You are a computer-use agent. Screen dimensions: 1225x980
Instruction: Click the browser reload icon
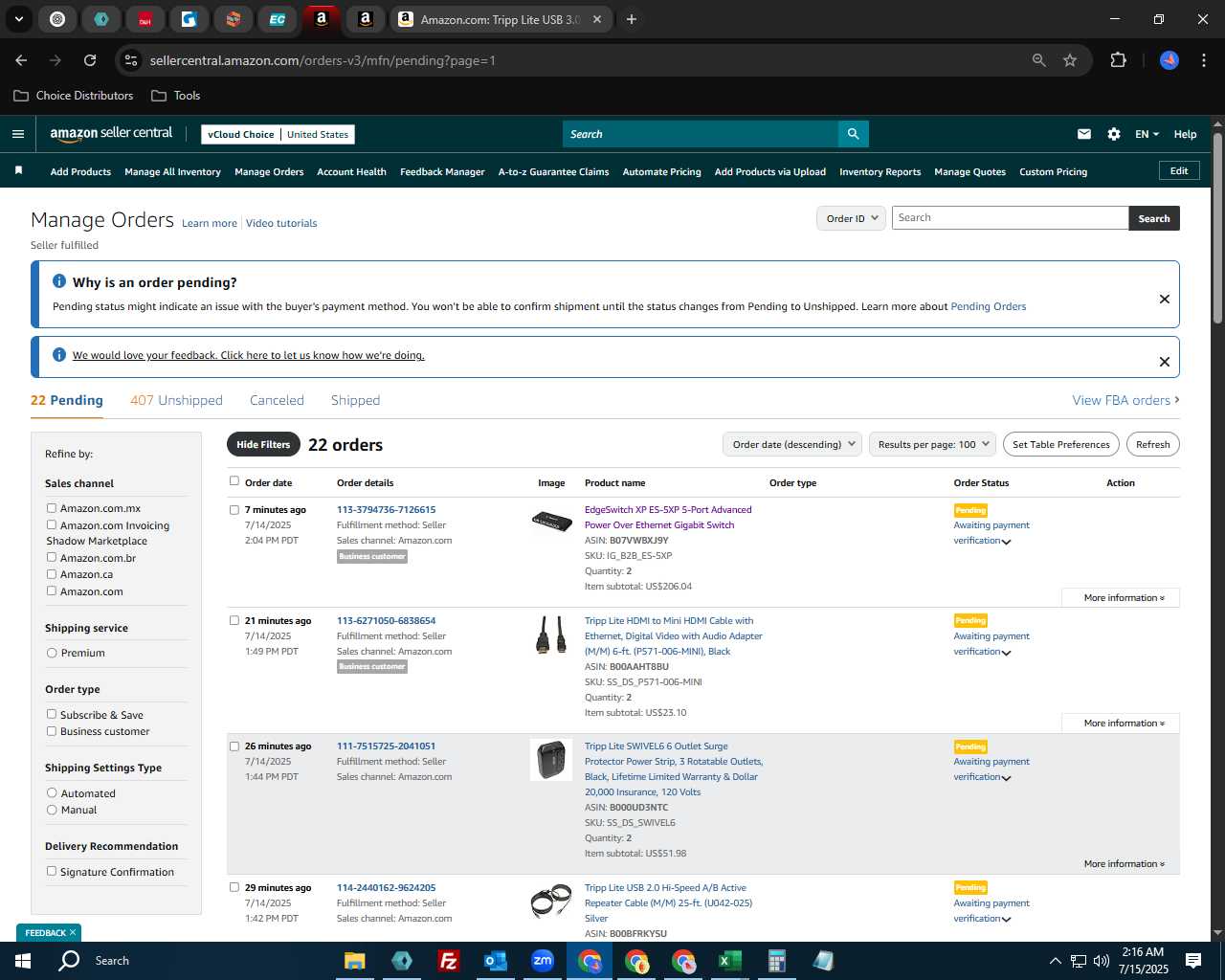[x=90, y=60]
